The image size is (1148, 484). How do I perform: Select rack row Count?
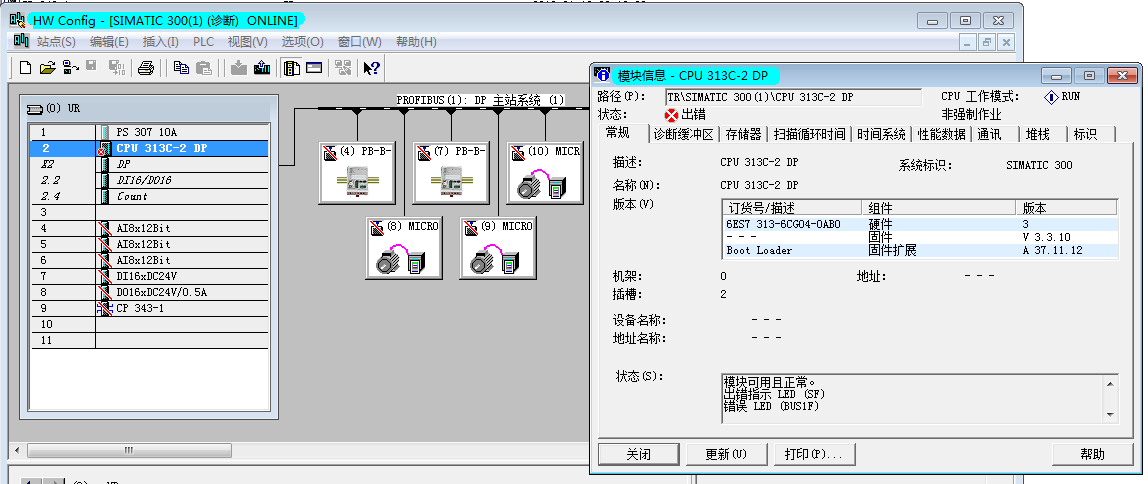(x=149, y=196)
